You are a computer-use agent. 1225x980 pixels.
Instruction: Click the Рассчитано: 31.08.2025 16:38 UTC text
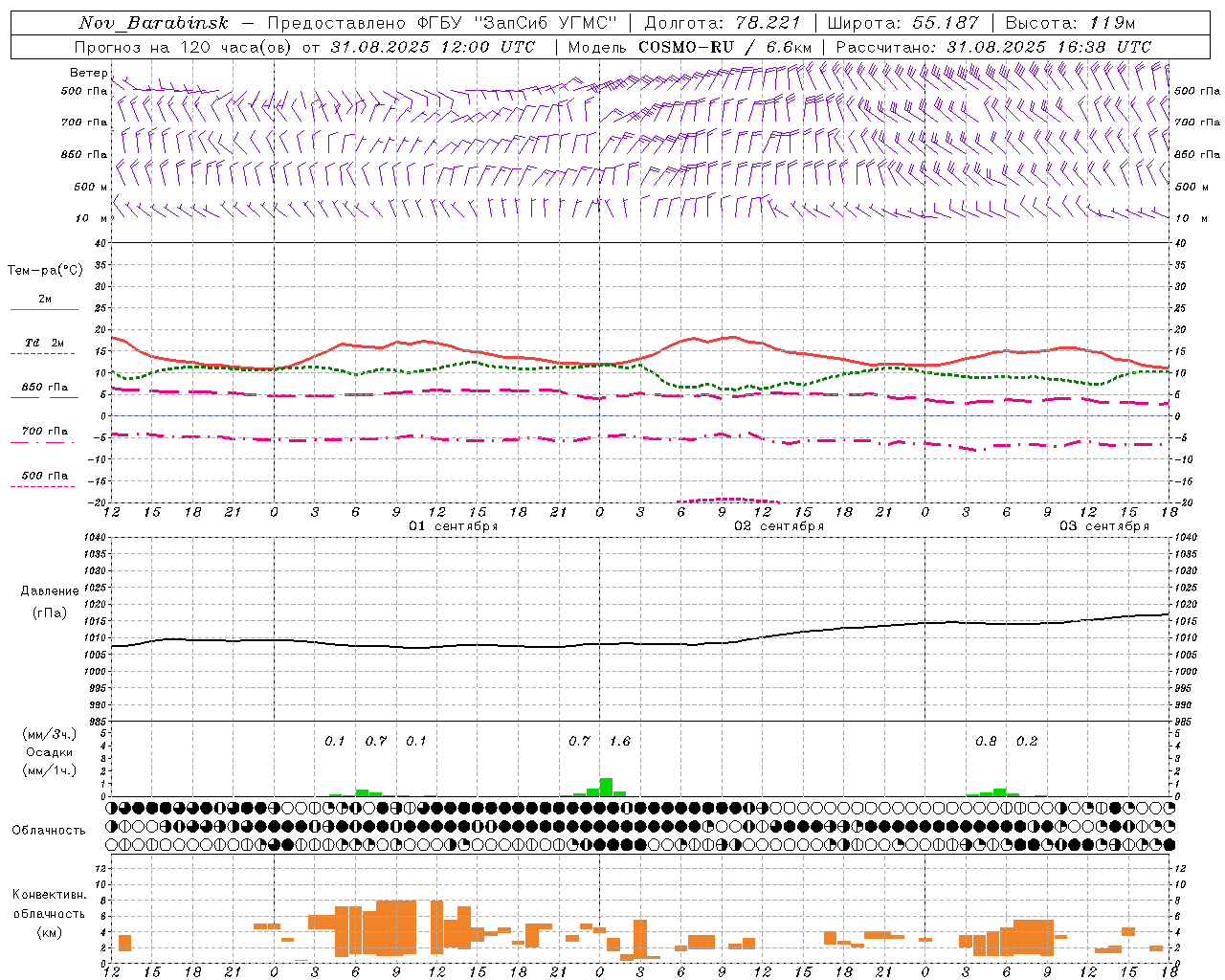pyautogui.click(x=993, y=47)
